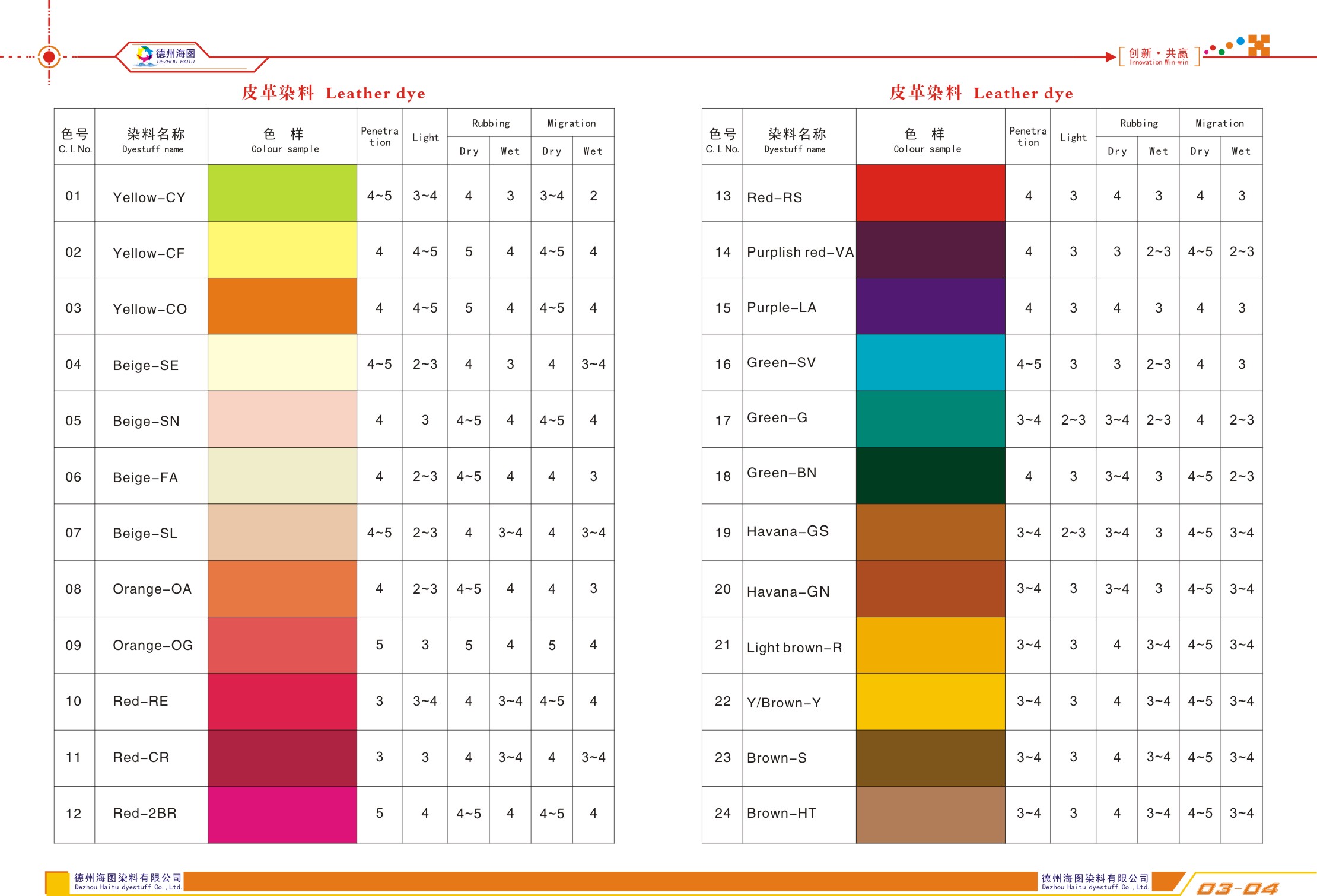Click the Light brown-R amber swatch

[931, 645]
